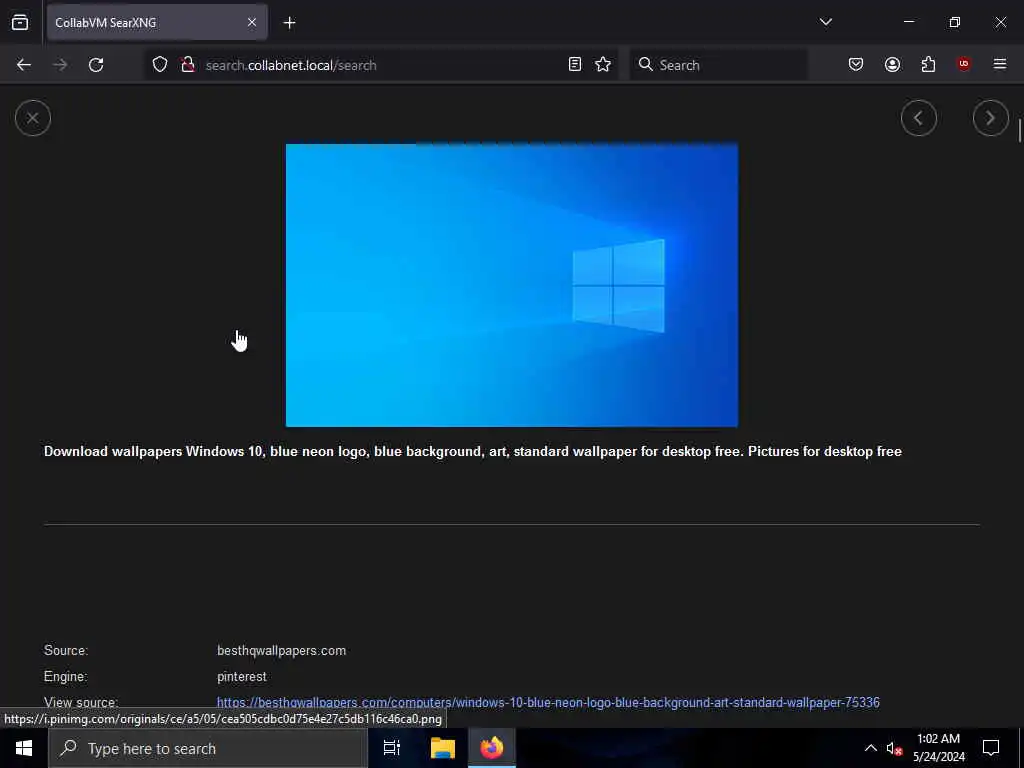Open Task View
The width and height of the screenshot is (1024, 768).
pyautogui.click(x=392, y=748)
